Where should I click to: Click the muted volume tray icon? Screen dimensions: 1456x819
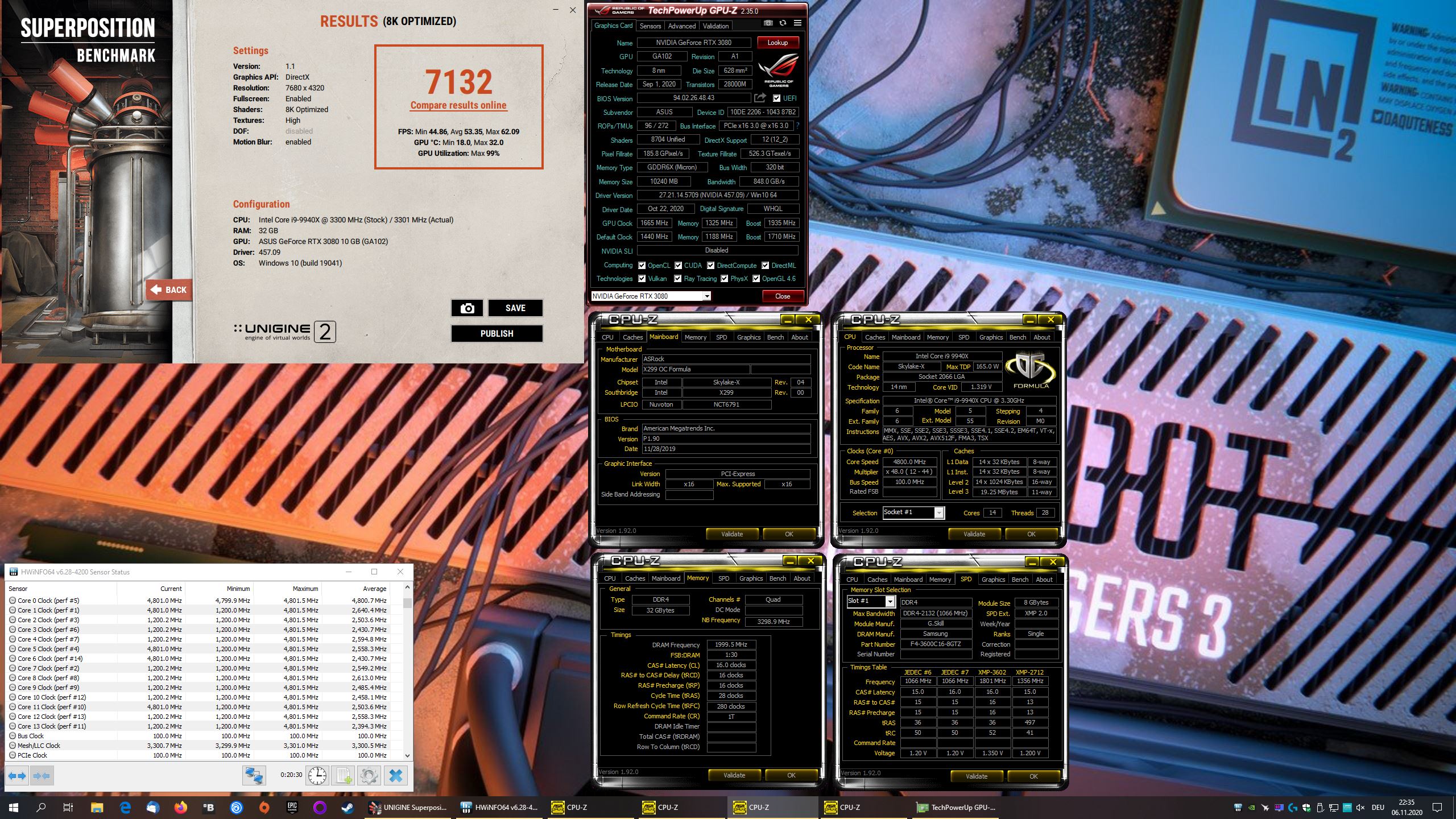(x=1360, y=807)
